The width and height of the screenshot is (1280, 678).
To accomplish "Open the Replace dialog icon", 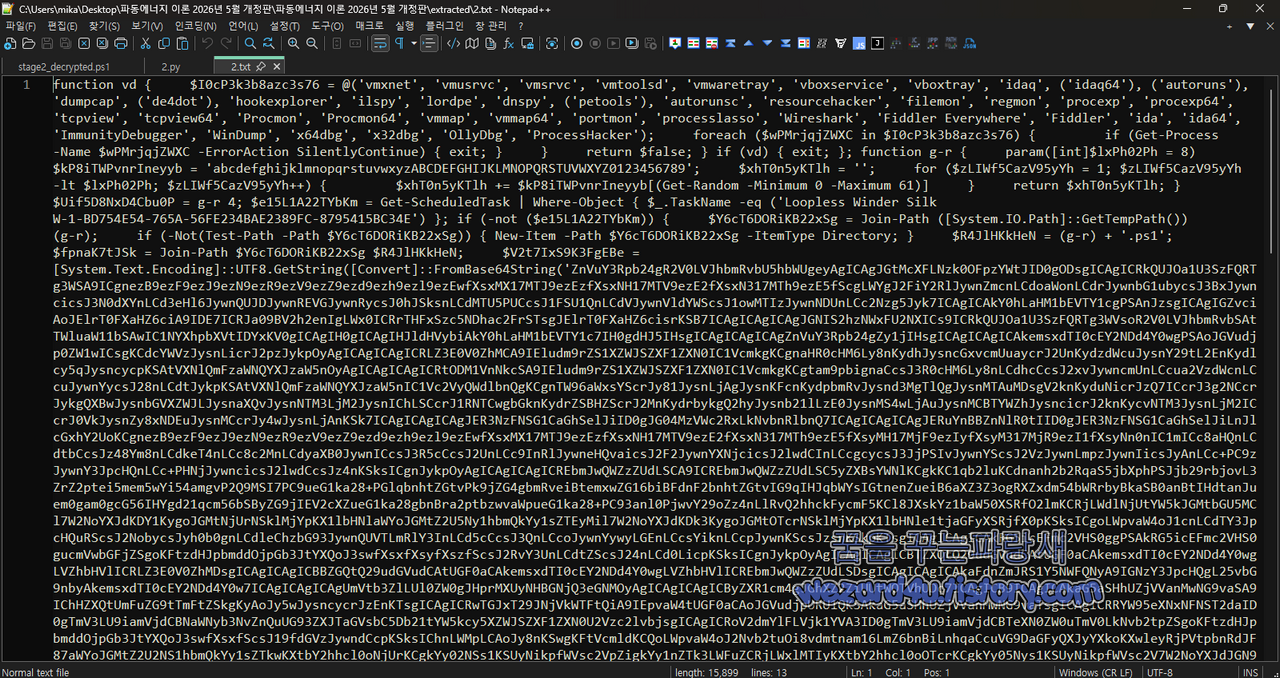I will (x=269, y=43).
